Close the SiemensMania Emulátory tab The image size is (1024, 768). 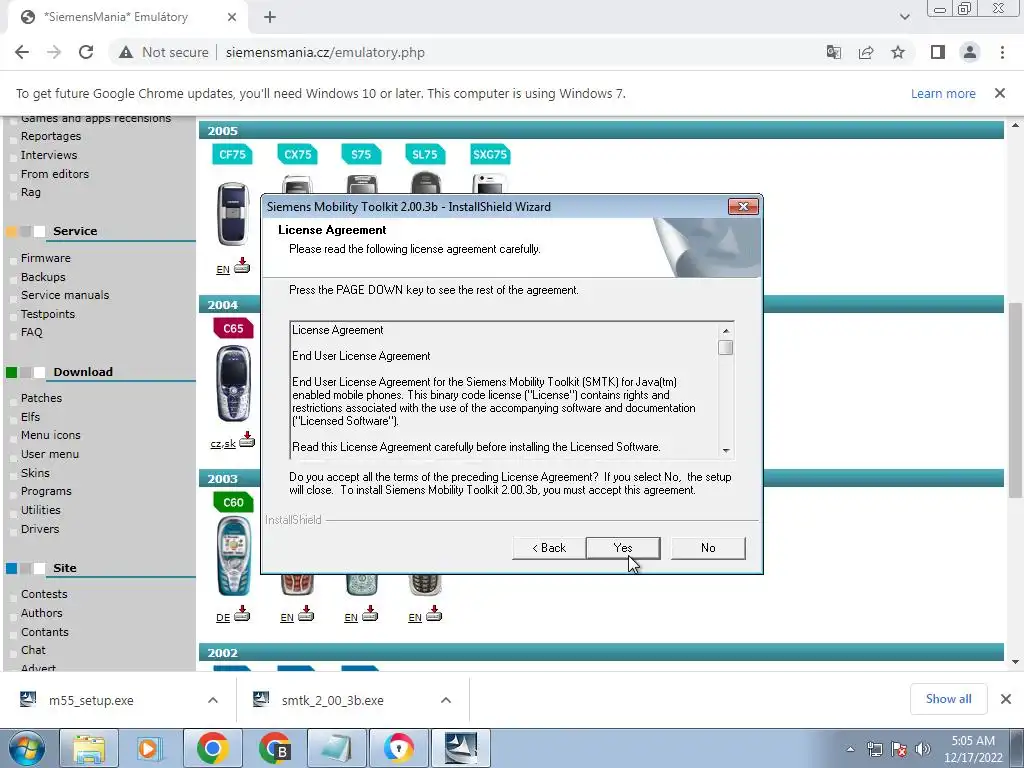tap(232, 18)
